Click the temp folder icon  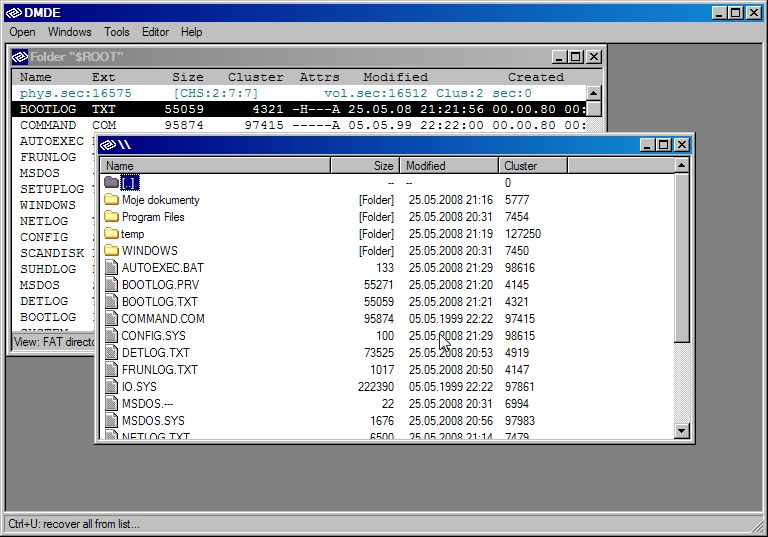(112, 233)
